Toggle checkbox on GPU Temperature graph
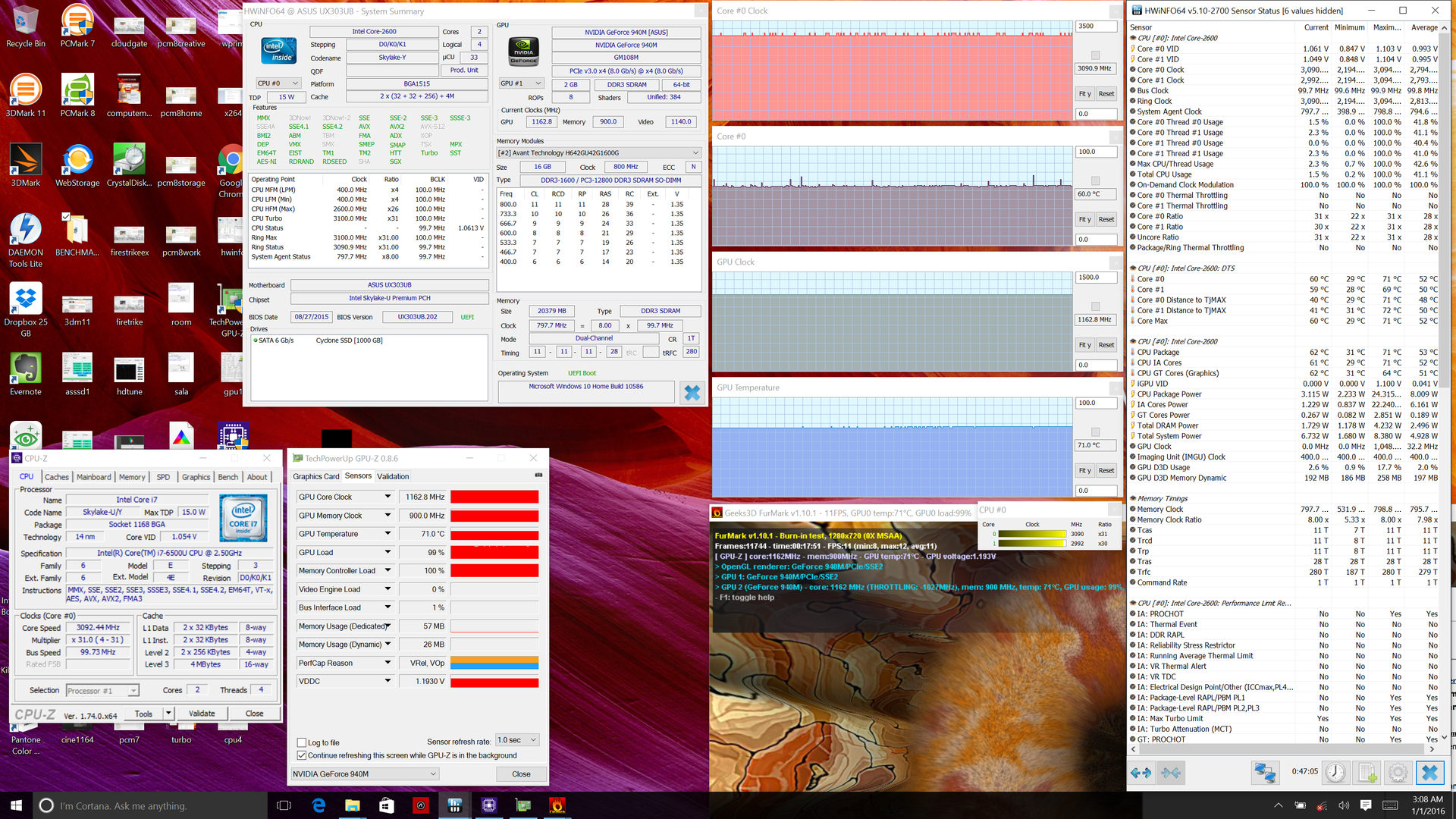1456x819 pixels. coord(1095,431)
